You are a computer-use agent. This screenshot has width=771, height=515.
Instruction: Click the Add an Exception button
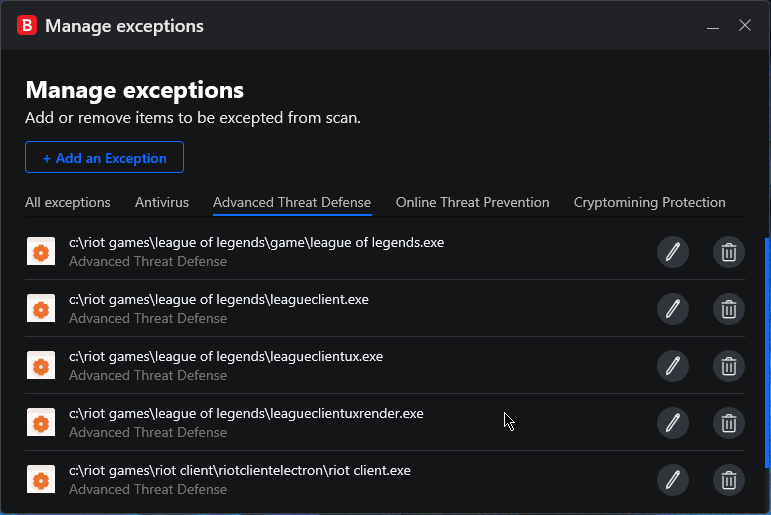104,157
